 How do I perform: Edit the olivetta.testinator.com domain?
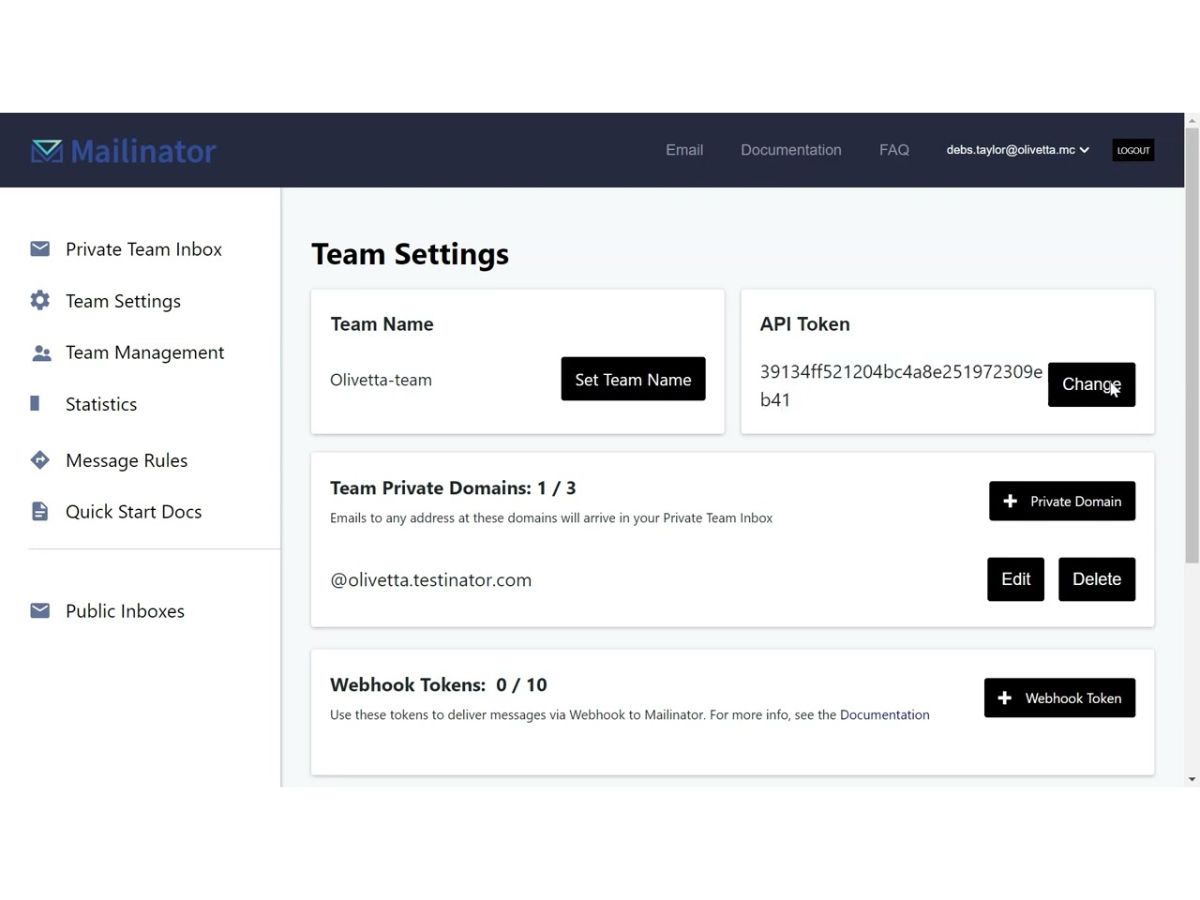pyautogui.click(x=1015, y=579)
